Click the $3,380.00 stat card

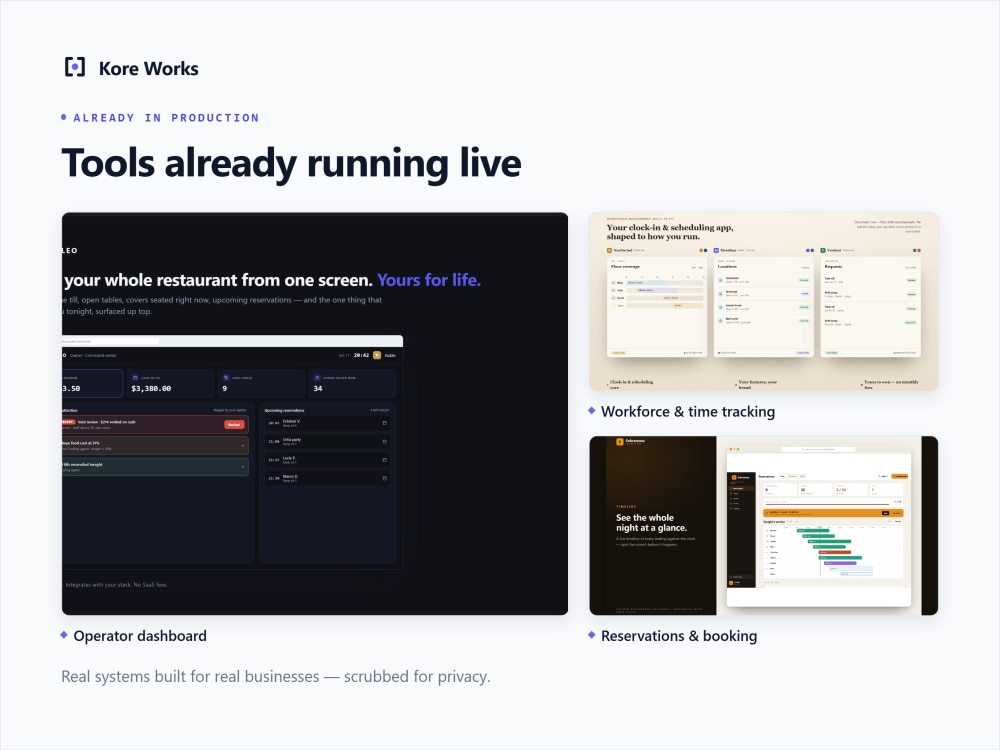tap(170, 383)
